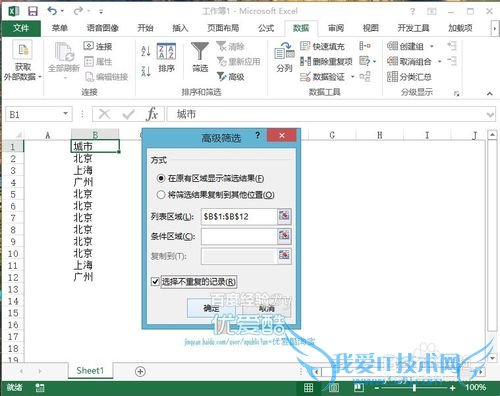Select the Sheet1 worksheet tab

90,371
